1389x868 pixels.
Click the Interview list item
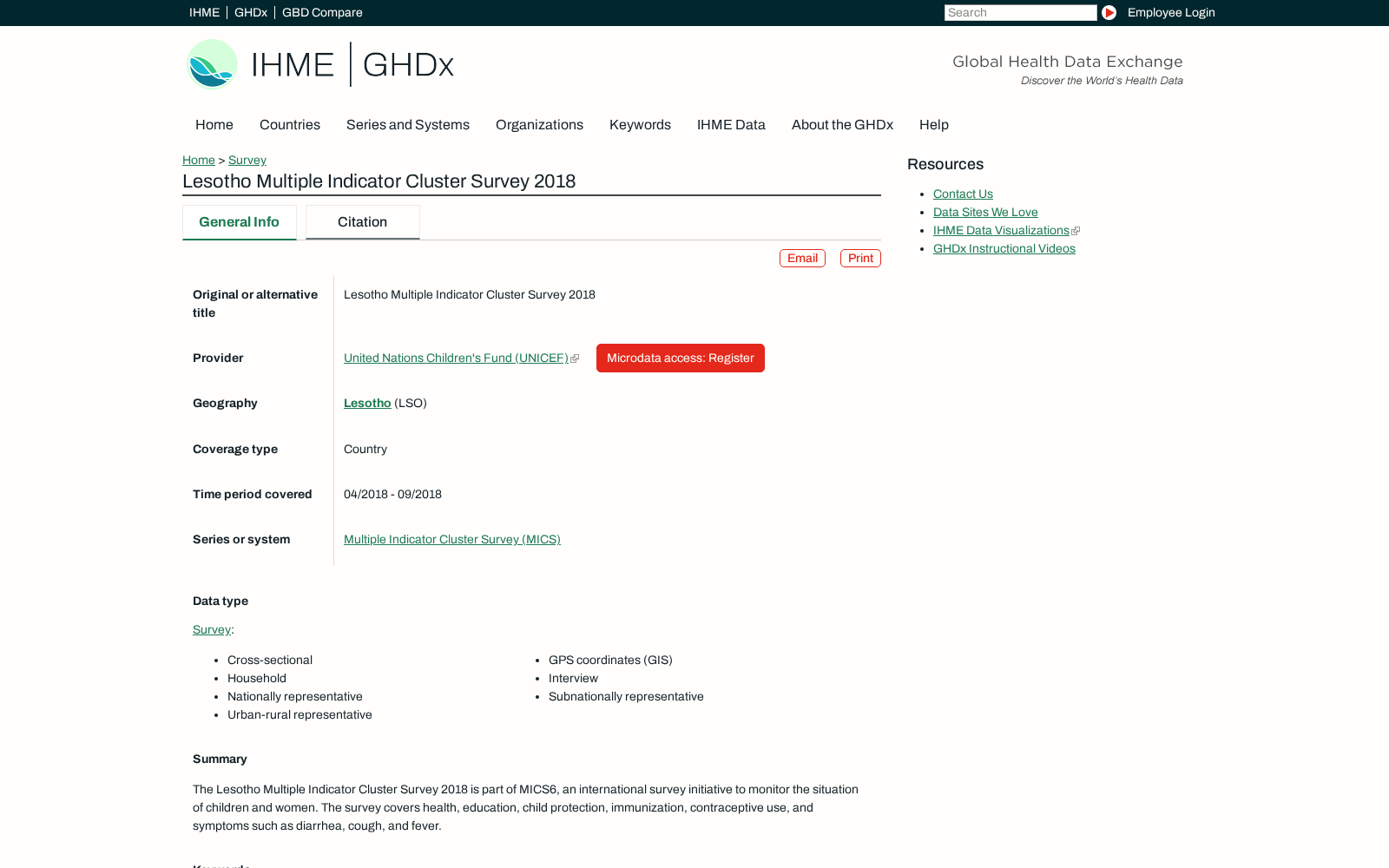click(x=573, y=679)
